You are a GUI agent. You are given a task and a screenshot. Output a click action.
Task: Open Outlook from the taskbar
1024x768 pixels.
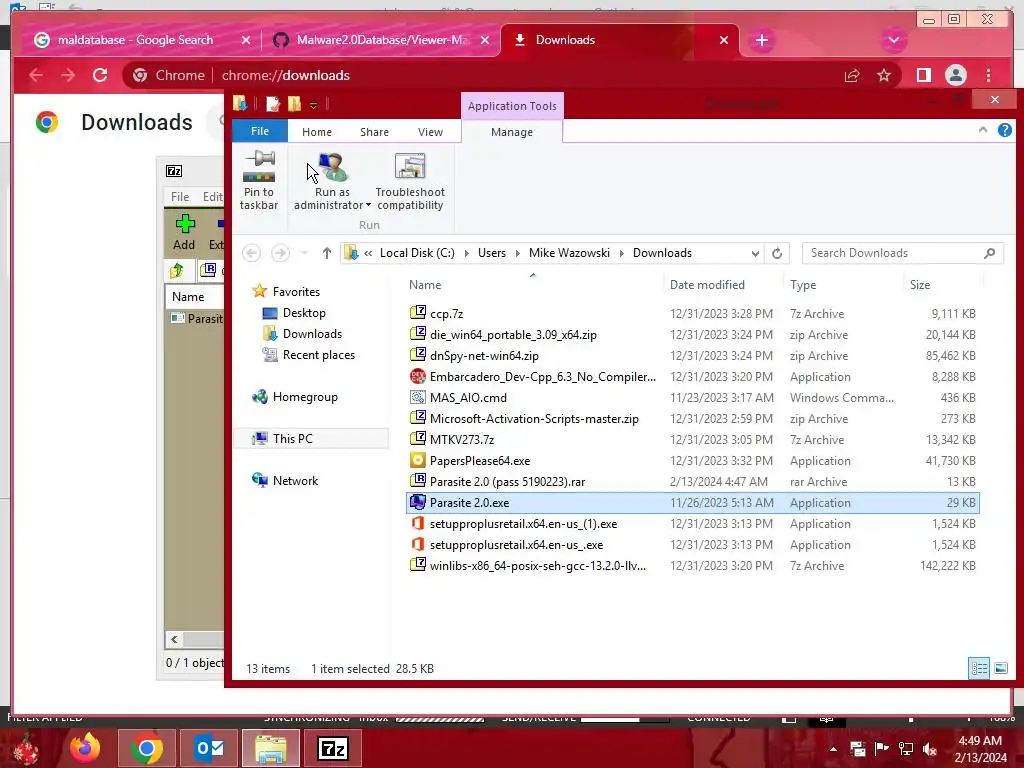click(x=209, y=748)
